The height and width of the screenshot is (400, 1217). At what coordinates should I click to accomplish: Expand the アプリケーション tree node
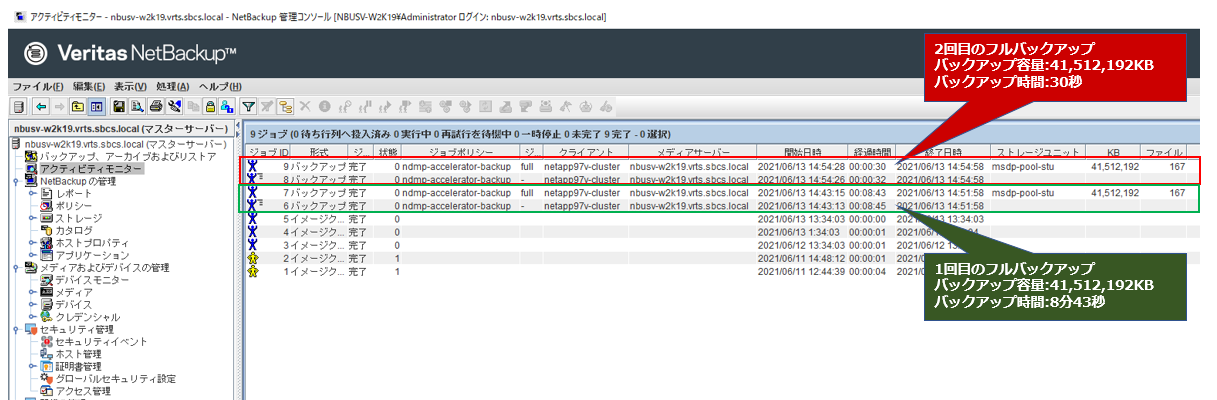point(32,254)
